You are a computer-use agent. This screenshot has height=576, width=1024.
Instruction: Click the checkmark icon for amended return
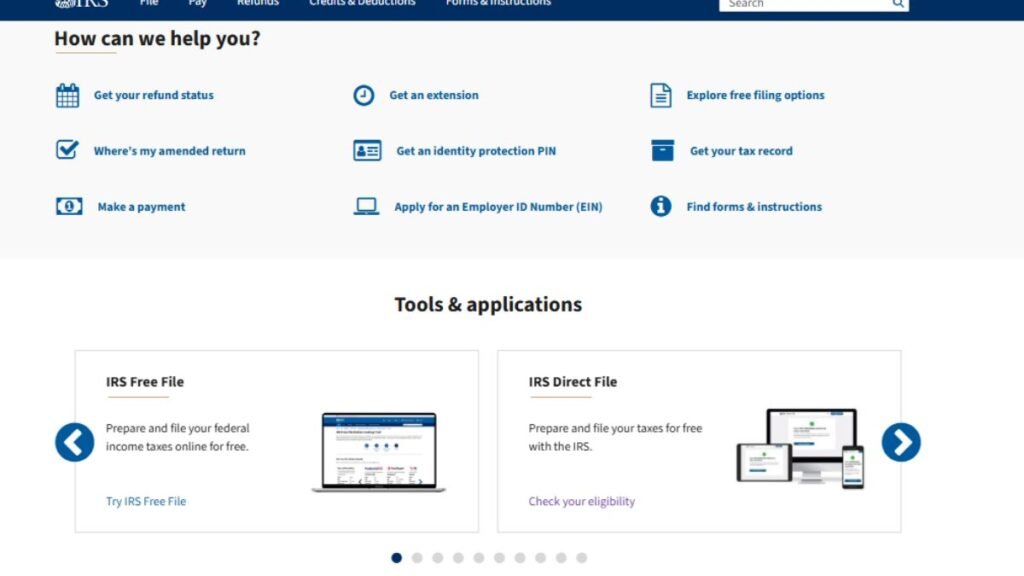[x=67, y=150]
